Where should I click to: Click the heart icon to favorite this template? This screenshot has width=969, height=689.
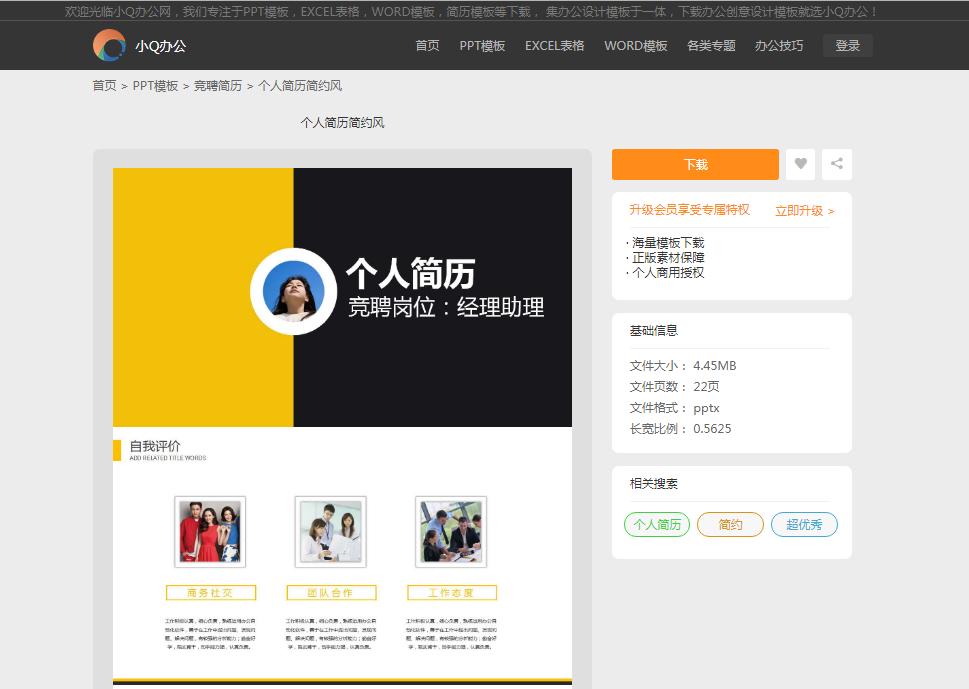(x=800, y=164)
